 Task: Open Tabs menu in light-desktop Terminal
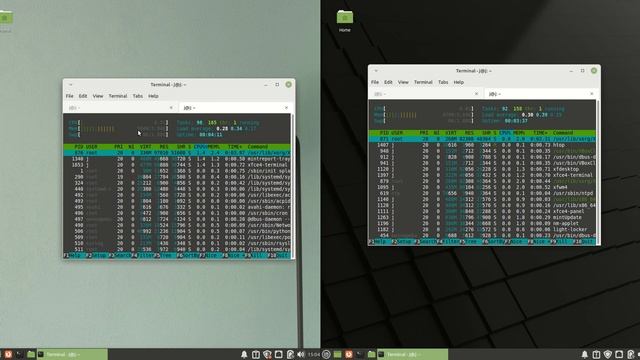[138, 96]
